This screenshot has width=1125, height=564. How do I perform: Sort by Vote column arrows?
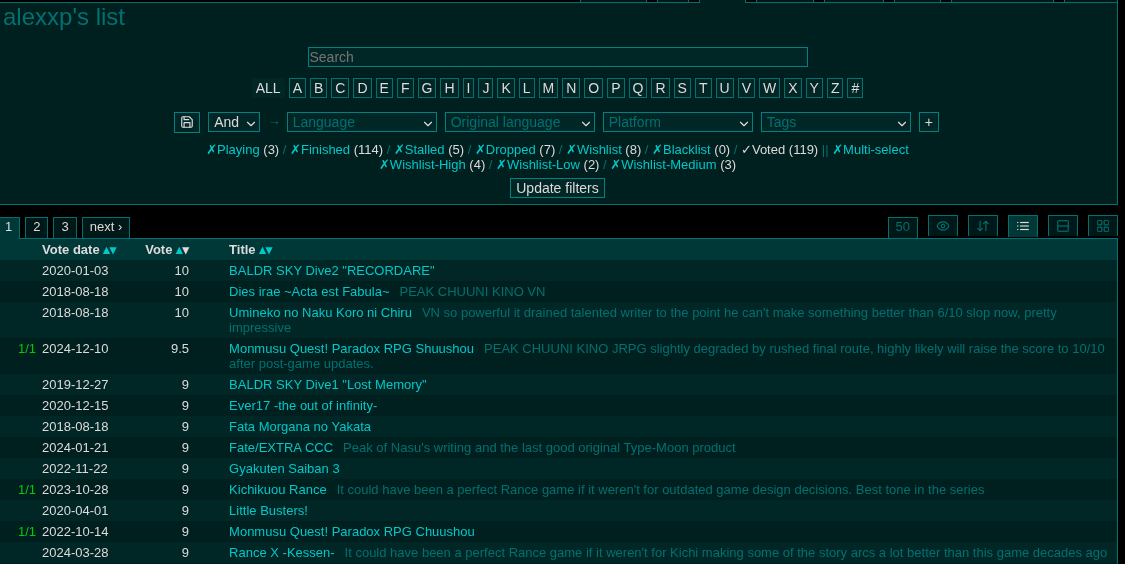click(182, 250)
